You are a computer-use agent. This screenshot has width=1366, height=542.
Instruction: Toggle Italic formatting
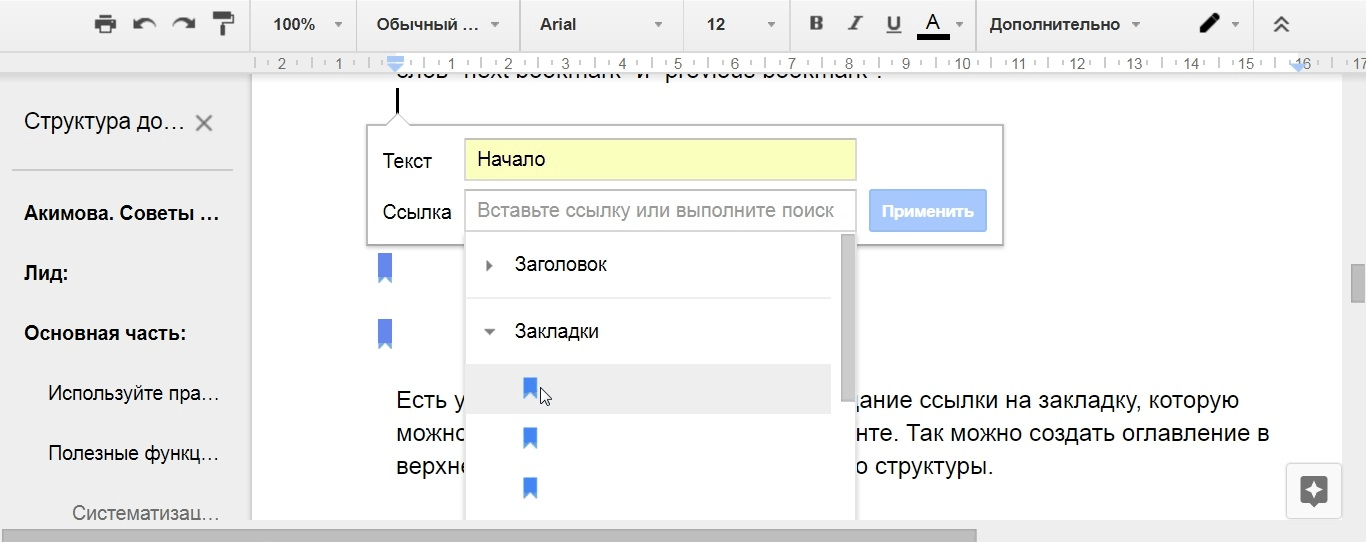point(854,25)
